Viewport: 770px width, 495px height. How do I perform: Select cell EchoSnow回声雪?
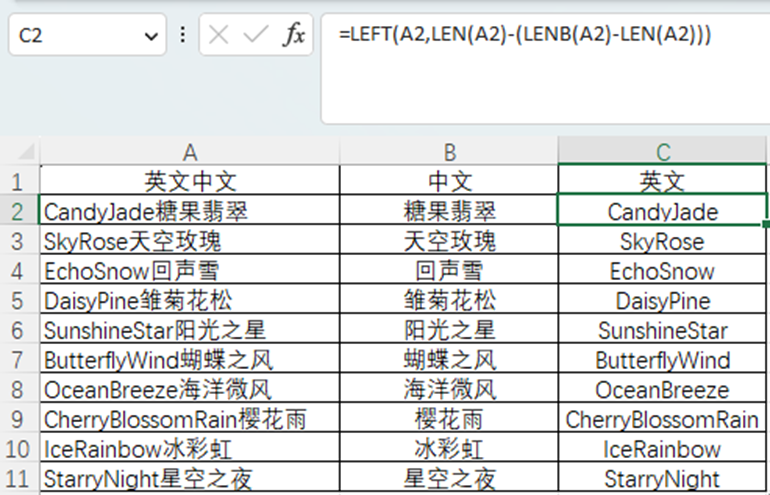point(190,270)
